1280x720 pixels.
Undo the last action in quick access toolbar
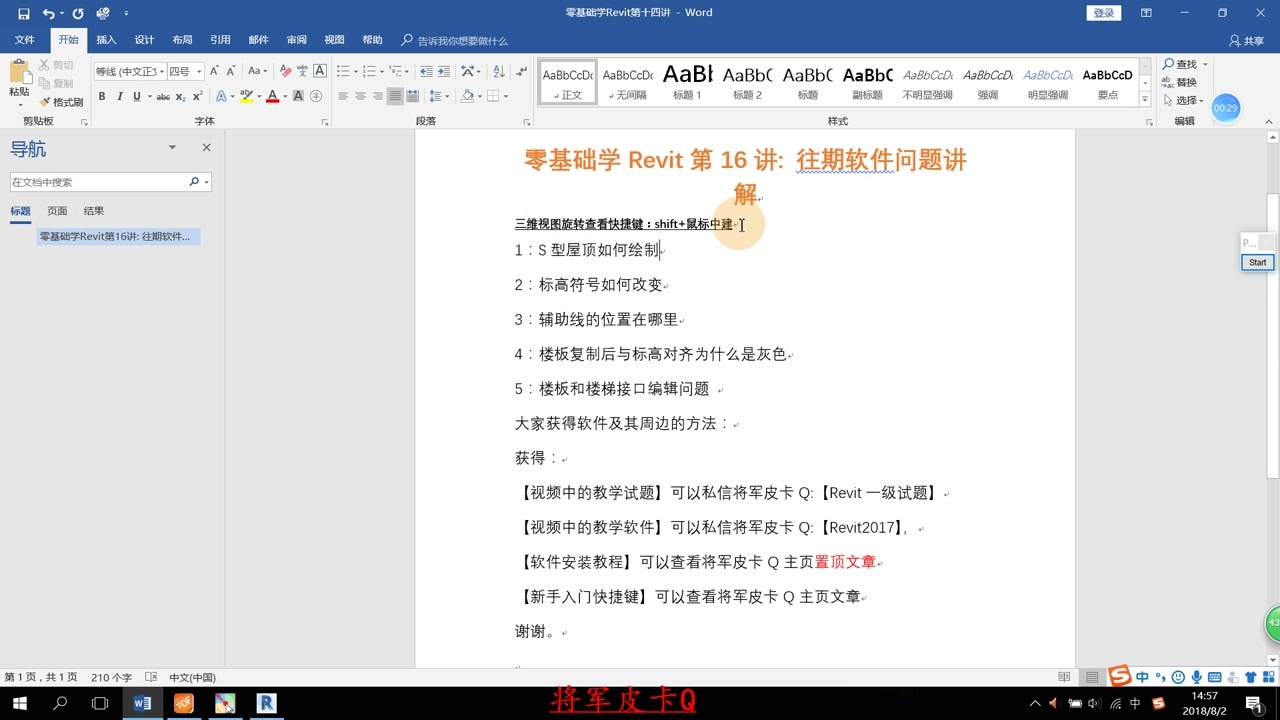pyautogui.click(x=48, y=14)
